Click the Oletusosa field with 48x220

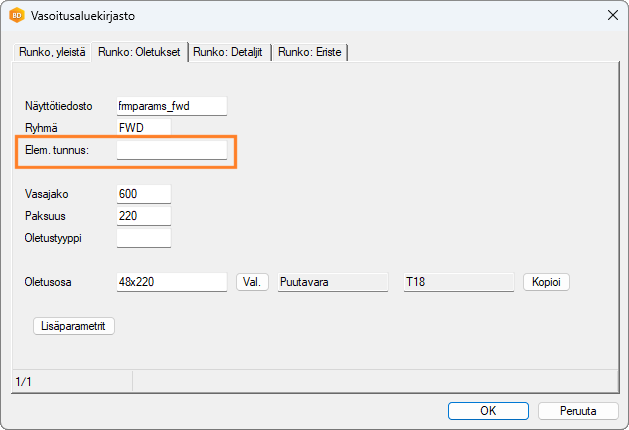[172, 282]
